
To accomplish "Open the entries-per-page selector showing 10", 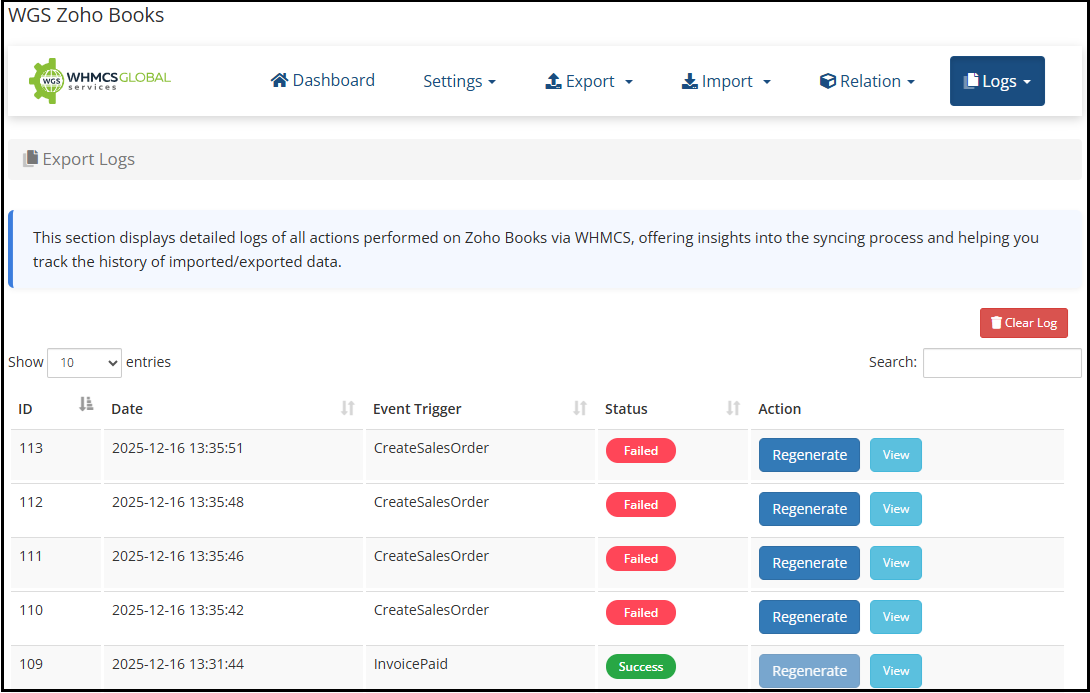I will pyautogui.click(x=84, y=363).
